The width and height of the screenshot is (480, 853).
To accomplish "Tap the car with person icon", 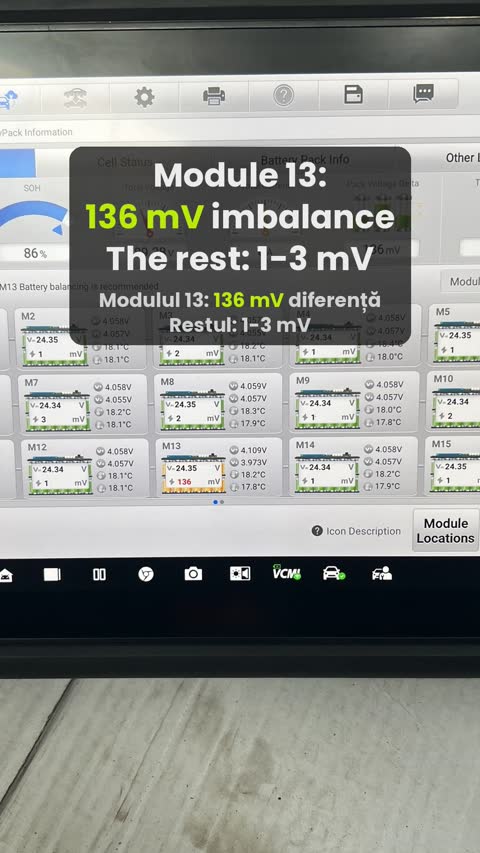I will point(381,573).
